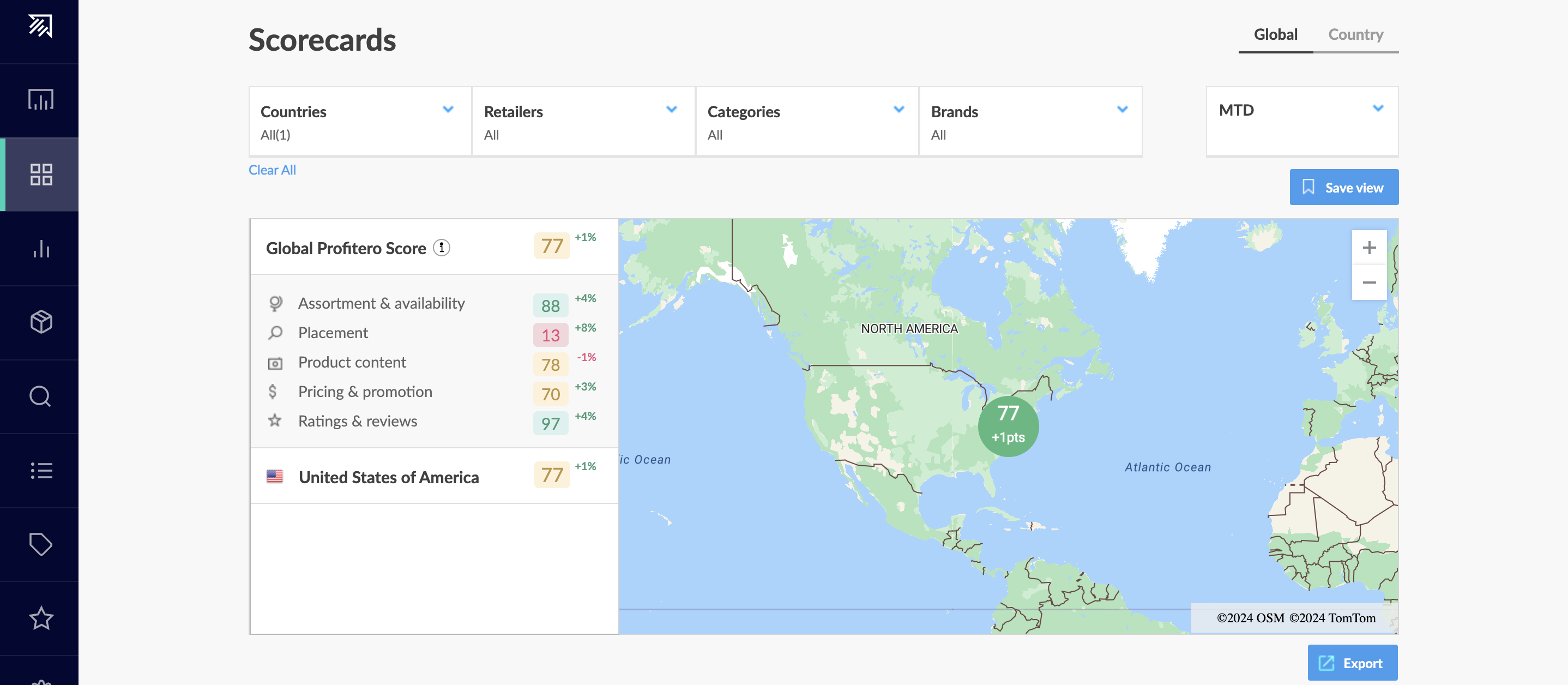Click the Profitero logo icon in sidebar
Screen dimensions: 1568x685
pyautogui.click(x=40, y=26)
